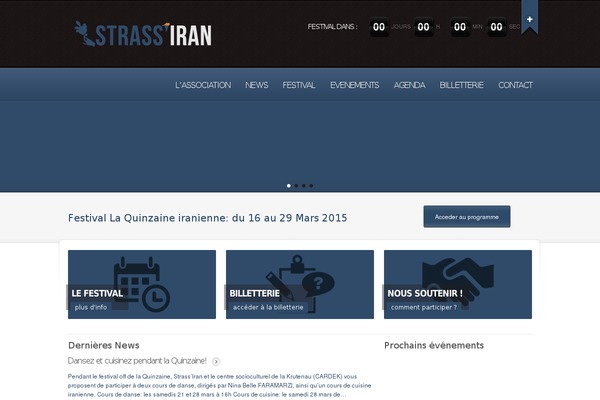Select the first slider dot
The width and height of the screenshot is (600, 400).
(289, 186)
